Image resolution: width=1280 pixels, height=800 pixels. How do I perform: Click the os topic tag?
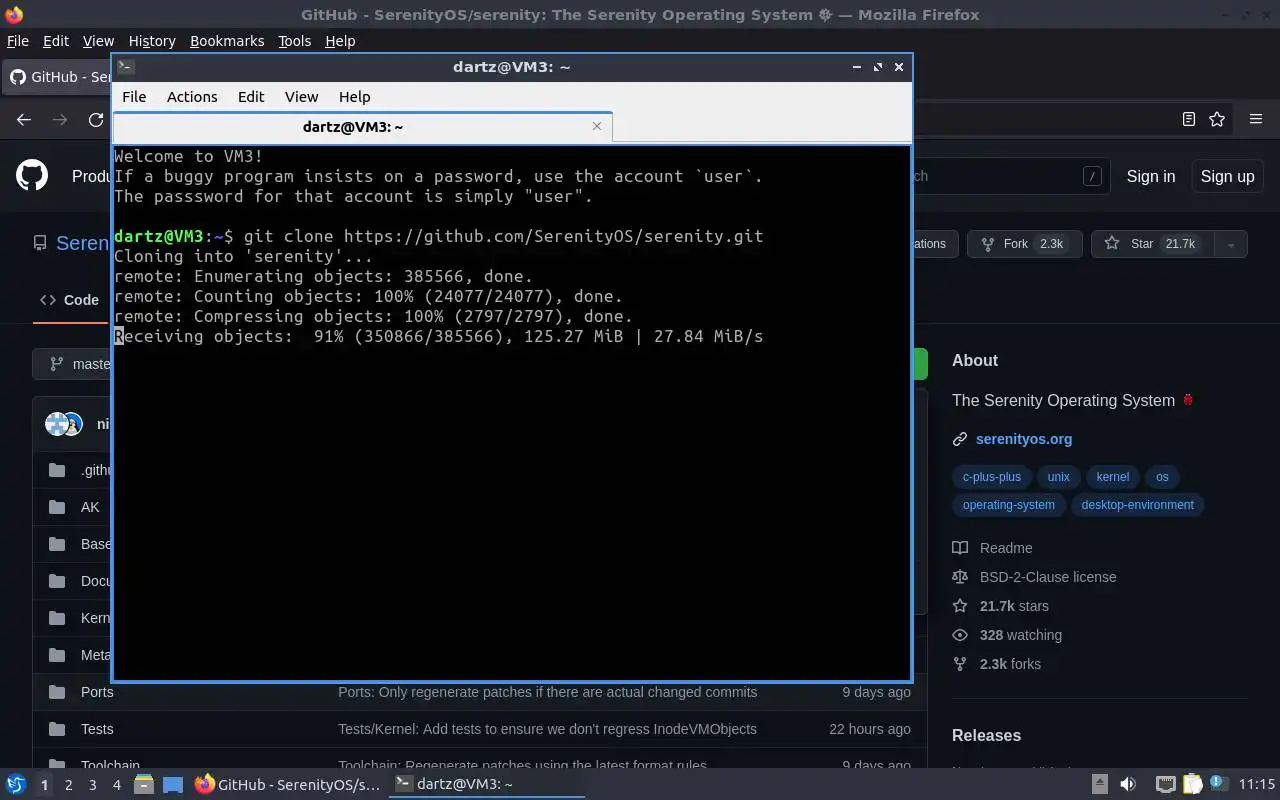[x=1162, y=477]
